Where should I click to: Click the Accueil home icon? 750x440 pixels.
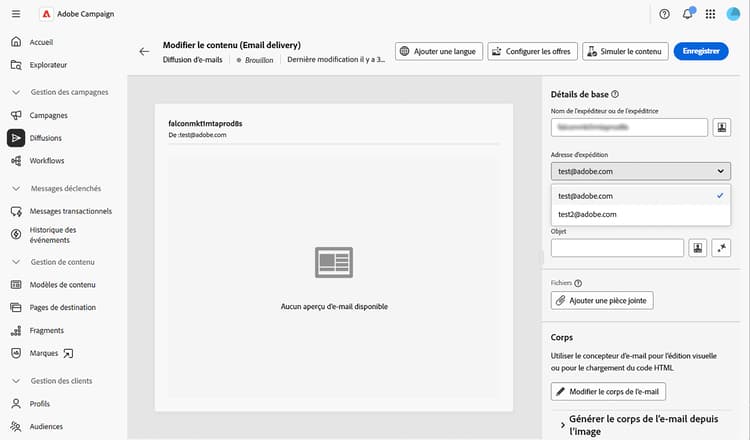click(x=16, y=42)
